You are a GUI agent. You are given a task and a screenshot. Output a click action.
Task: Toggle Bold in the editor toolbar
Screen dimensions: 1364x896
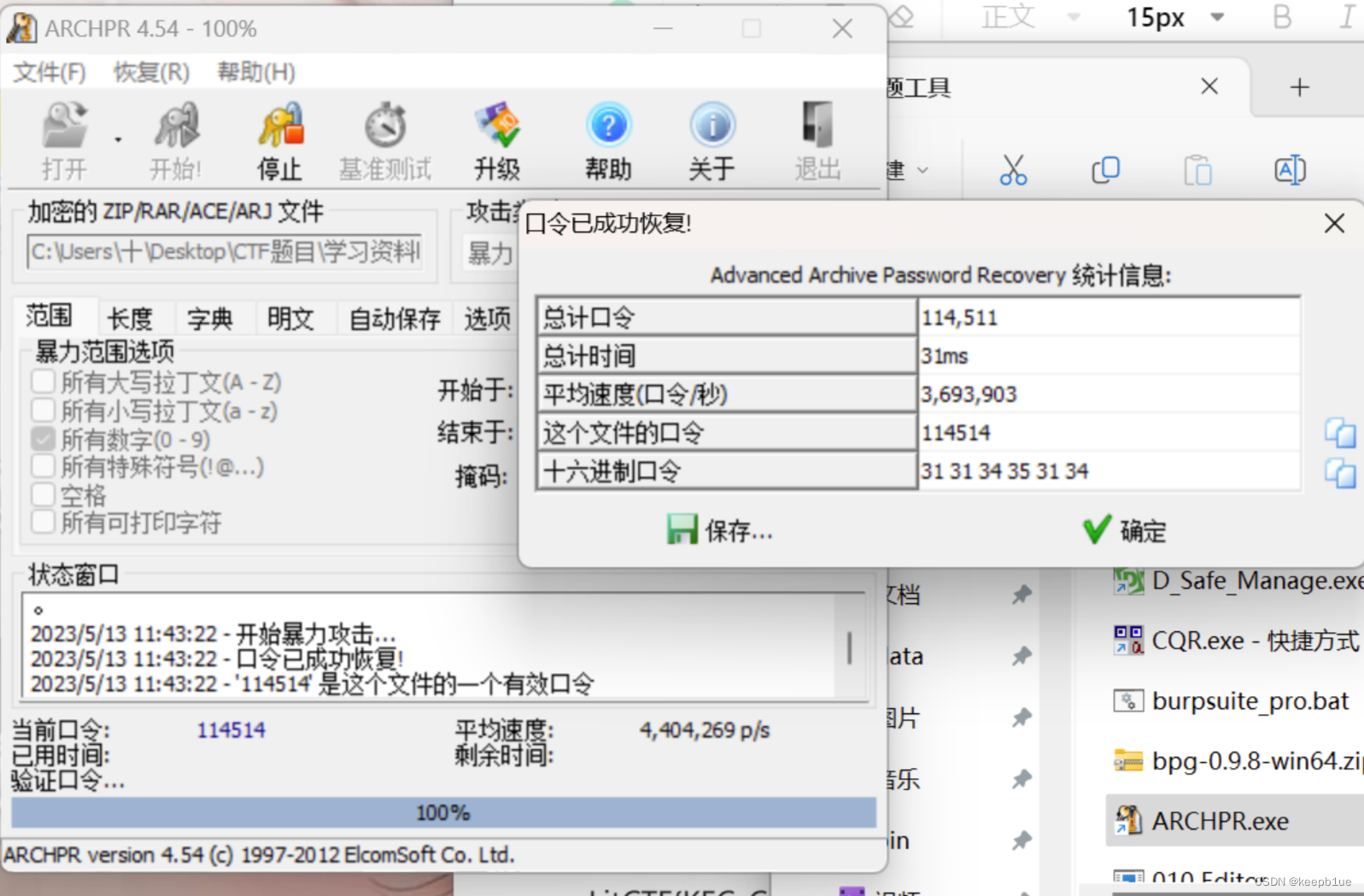(x=1282, y=17)
